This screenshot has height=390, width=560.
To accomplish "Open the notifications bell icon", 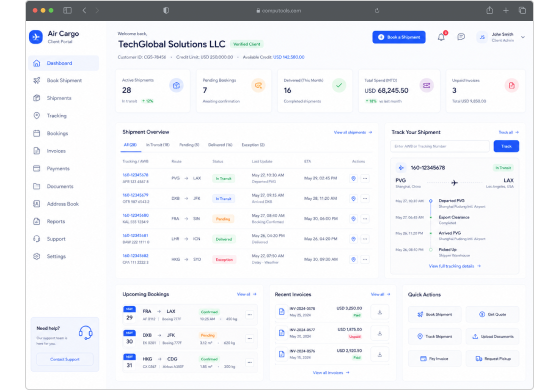I will point(441,37).
